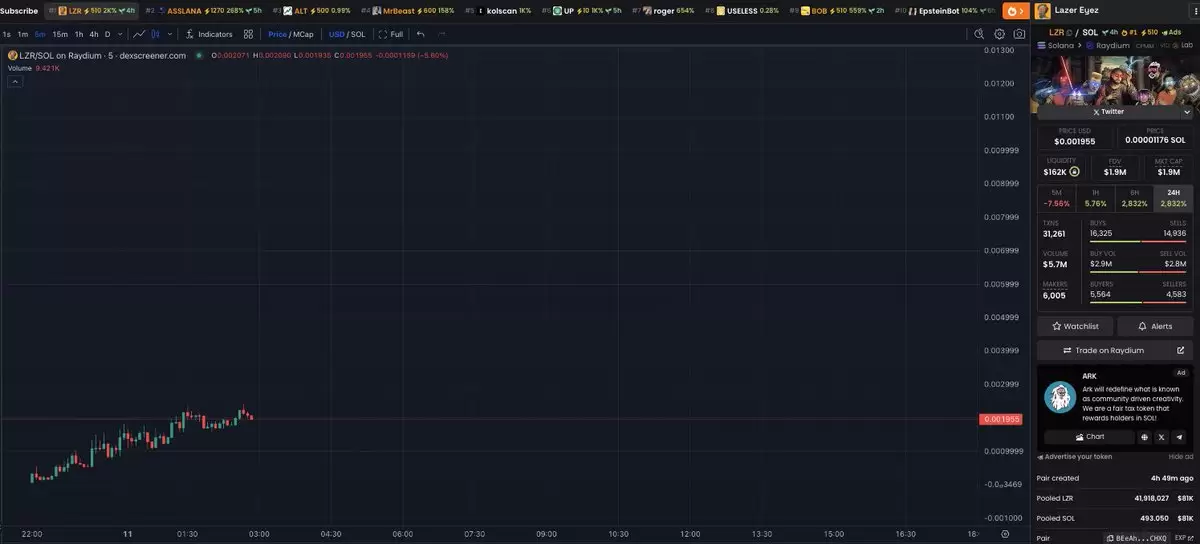Select the 1H price change tab
This screenshot has height=544, width=1200.
(x=1096, y=197)
